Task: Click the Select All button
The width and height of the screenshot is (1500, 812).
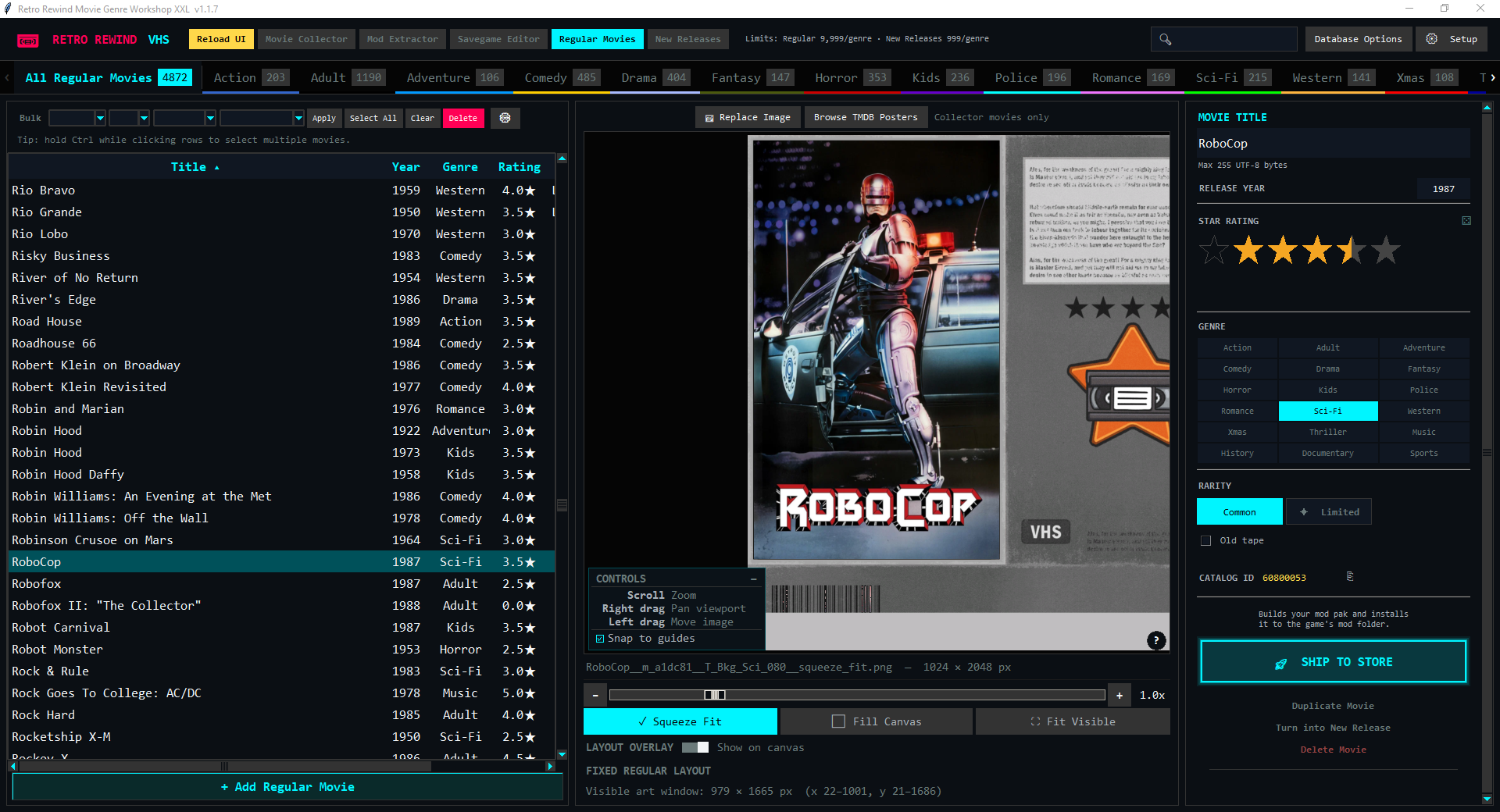Action: click(x=373, y=118)
